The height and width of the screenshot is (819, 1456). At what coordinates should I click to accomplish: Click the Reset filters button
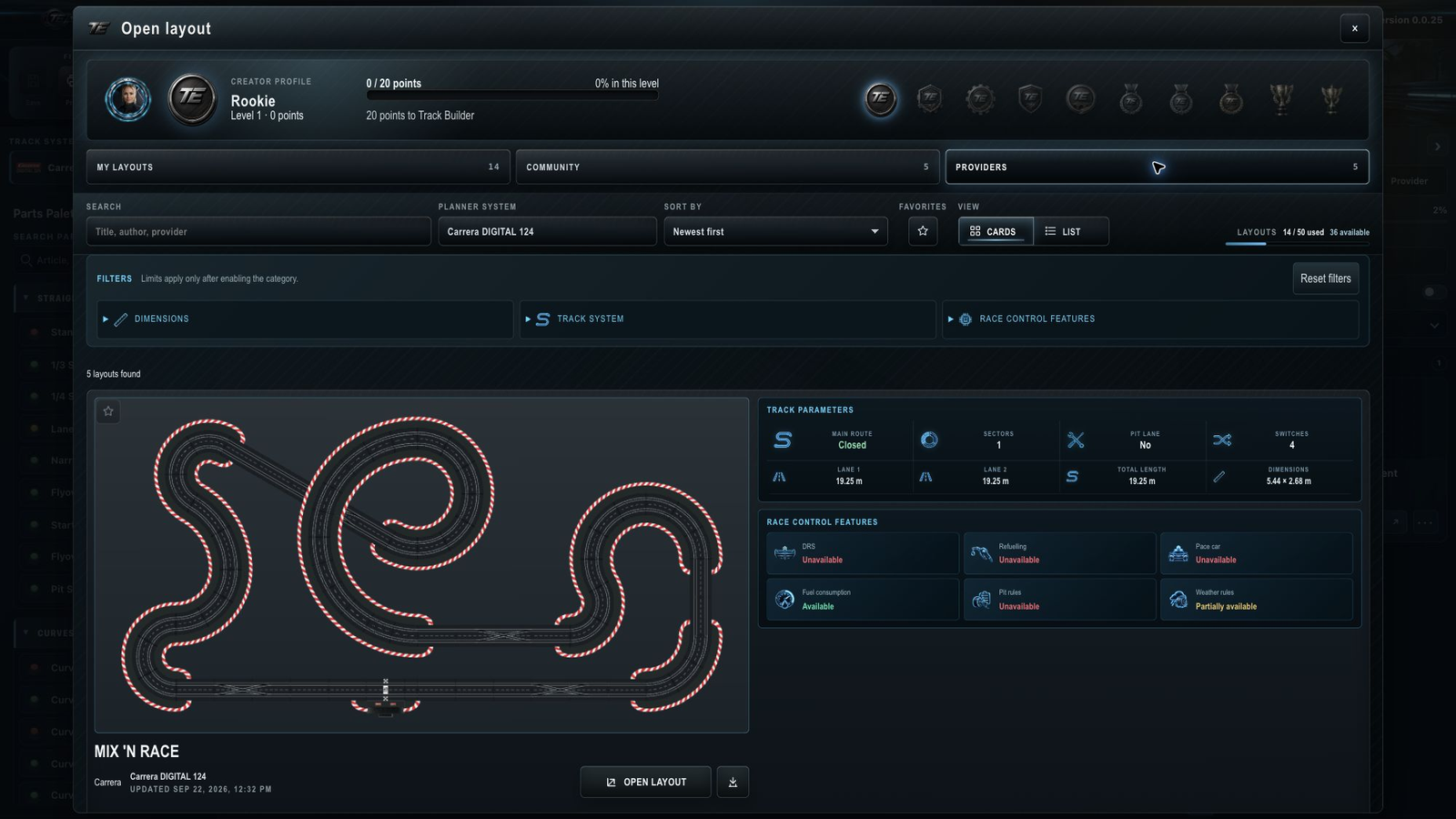tap(1326, 278)
